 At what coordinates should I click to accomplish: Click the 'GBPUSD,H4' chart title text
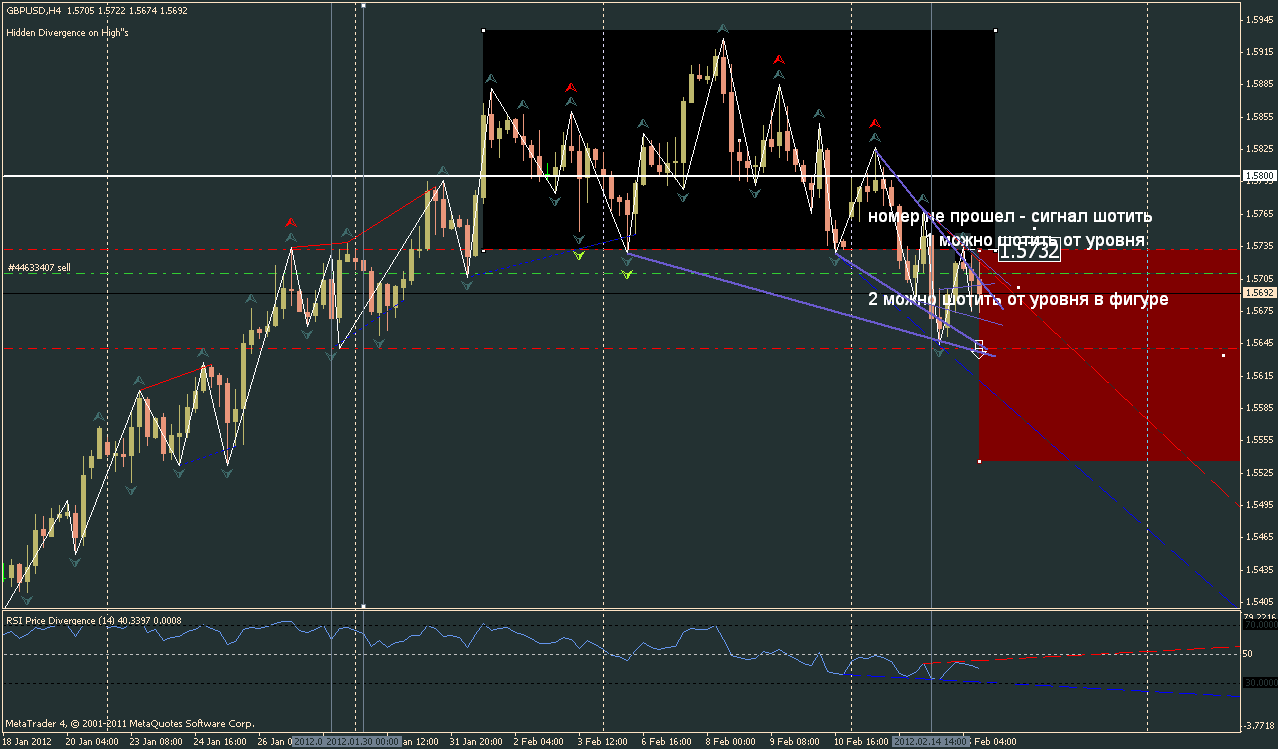[x=33, y=10]
